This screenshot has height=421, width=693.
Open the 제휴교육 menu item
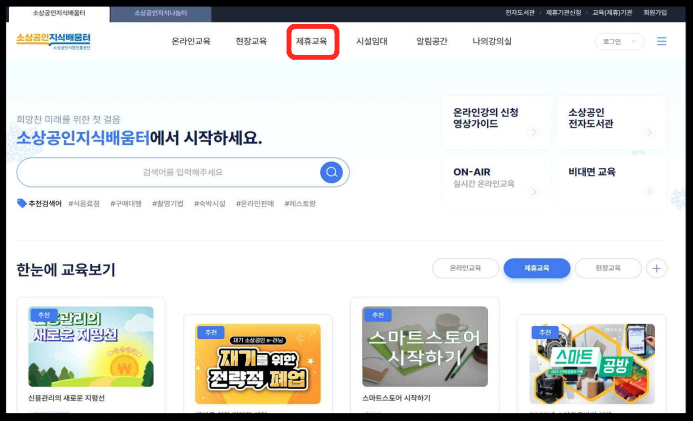[311, 42]
